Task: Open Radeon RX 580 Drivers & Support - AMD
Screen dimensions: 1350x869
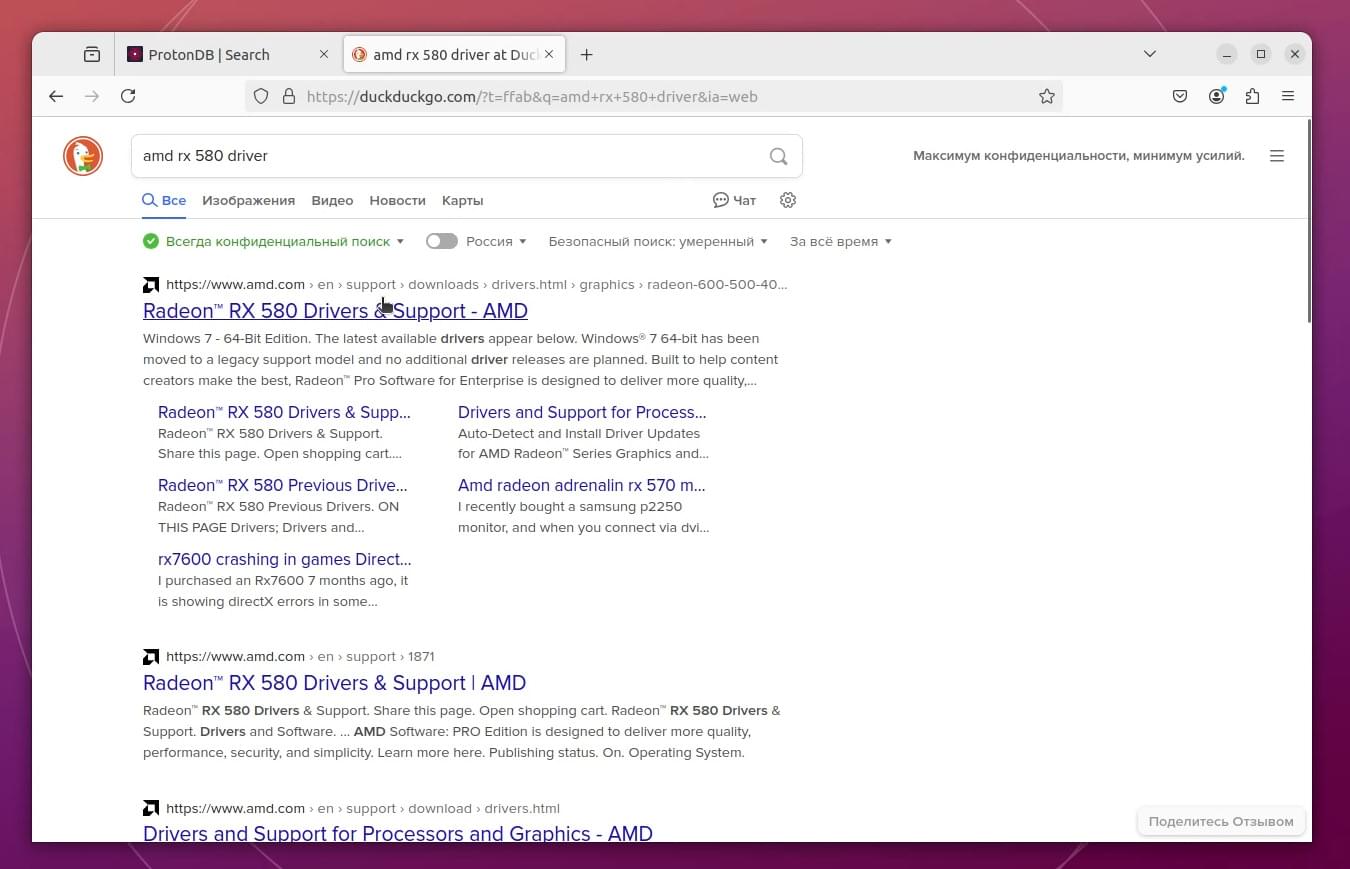Action: (335, 311)
